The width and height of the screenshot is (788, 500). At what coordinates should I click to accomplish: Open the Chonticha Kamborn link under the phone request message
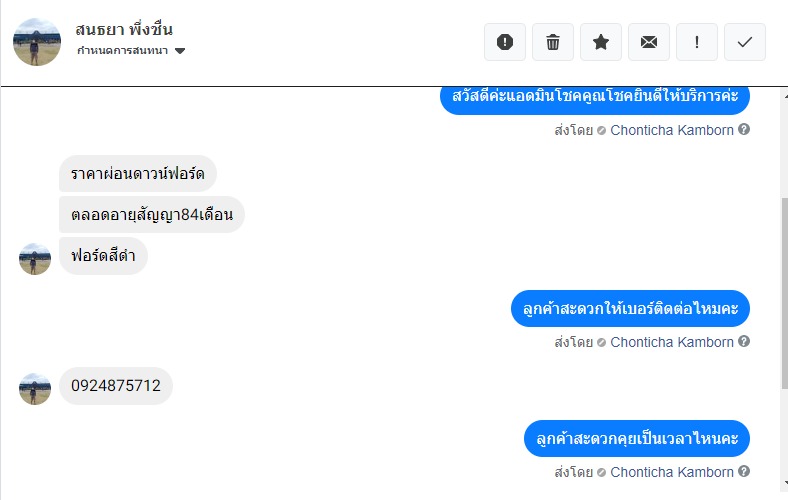[x=671, y=342]
